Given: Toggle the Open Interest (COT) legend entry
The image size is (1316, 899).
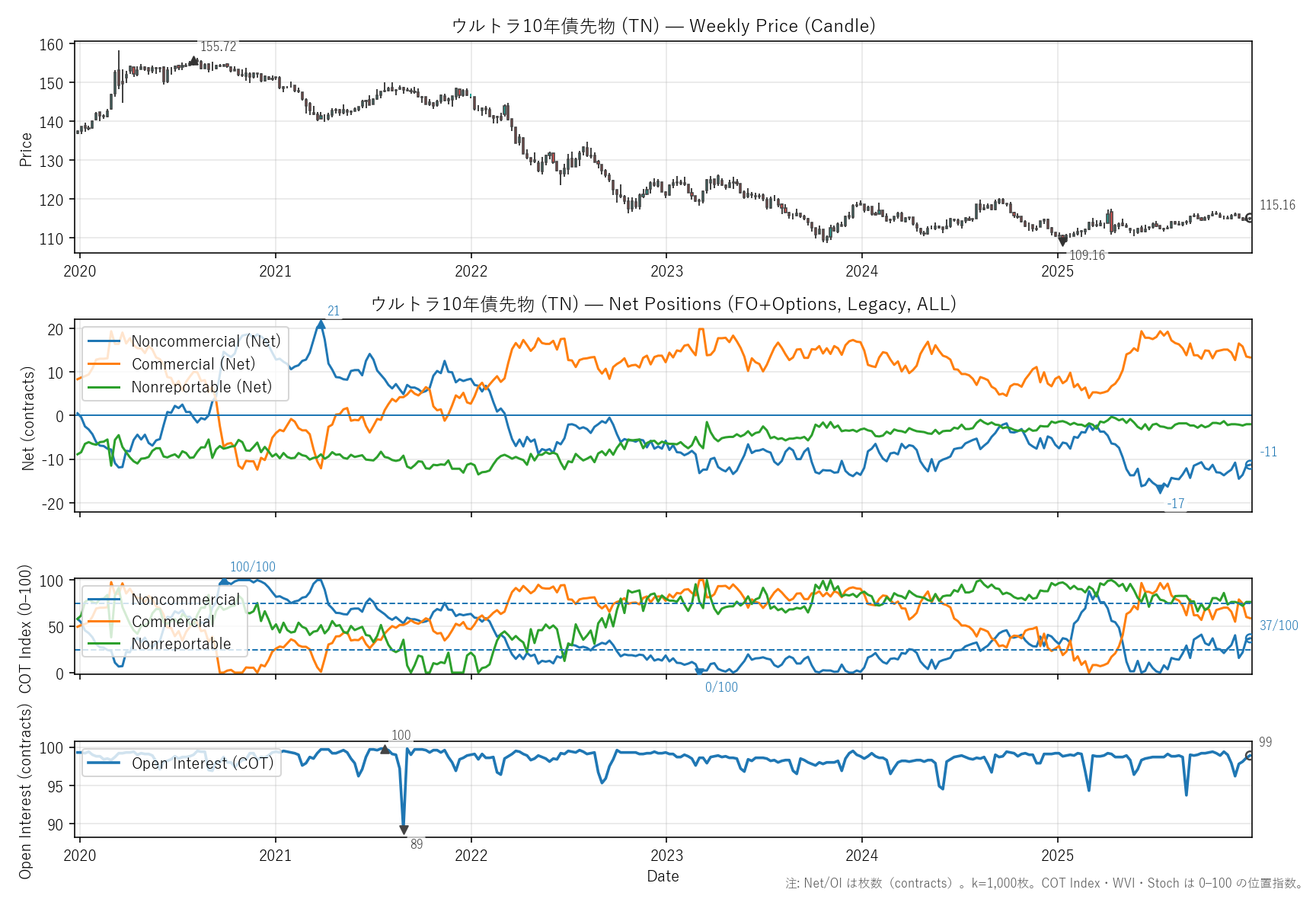Looking at the screenshot, I should (203, 763).
